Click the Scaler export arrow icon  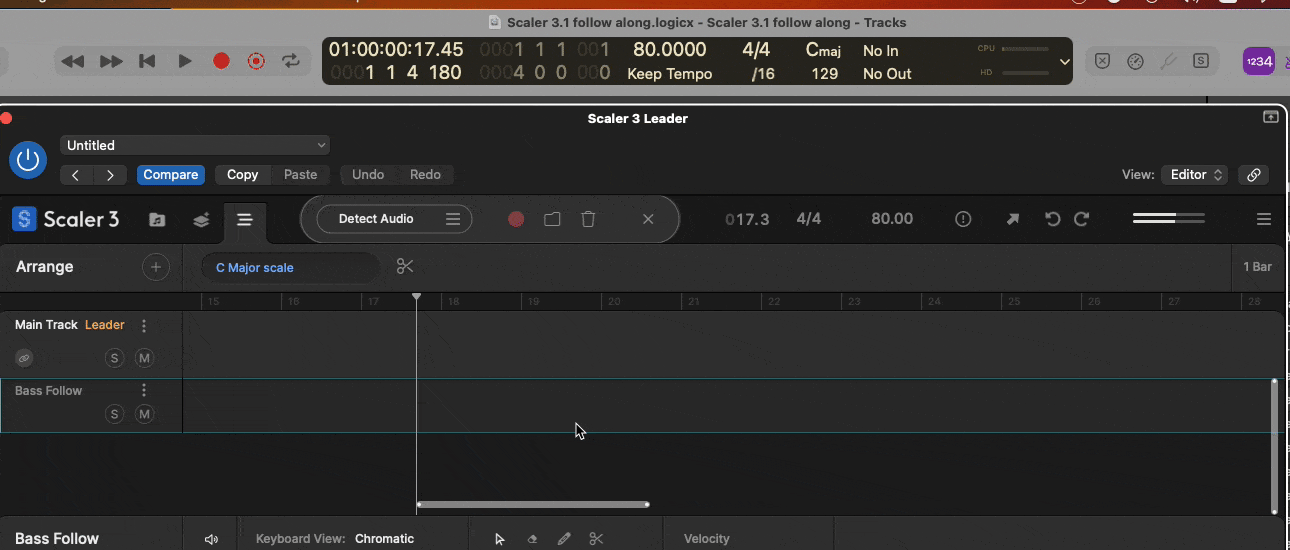point(1013,219)
